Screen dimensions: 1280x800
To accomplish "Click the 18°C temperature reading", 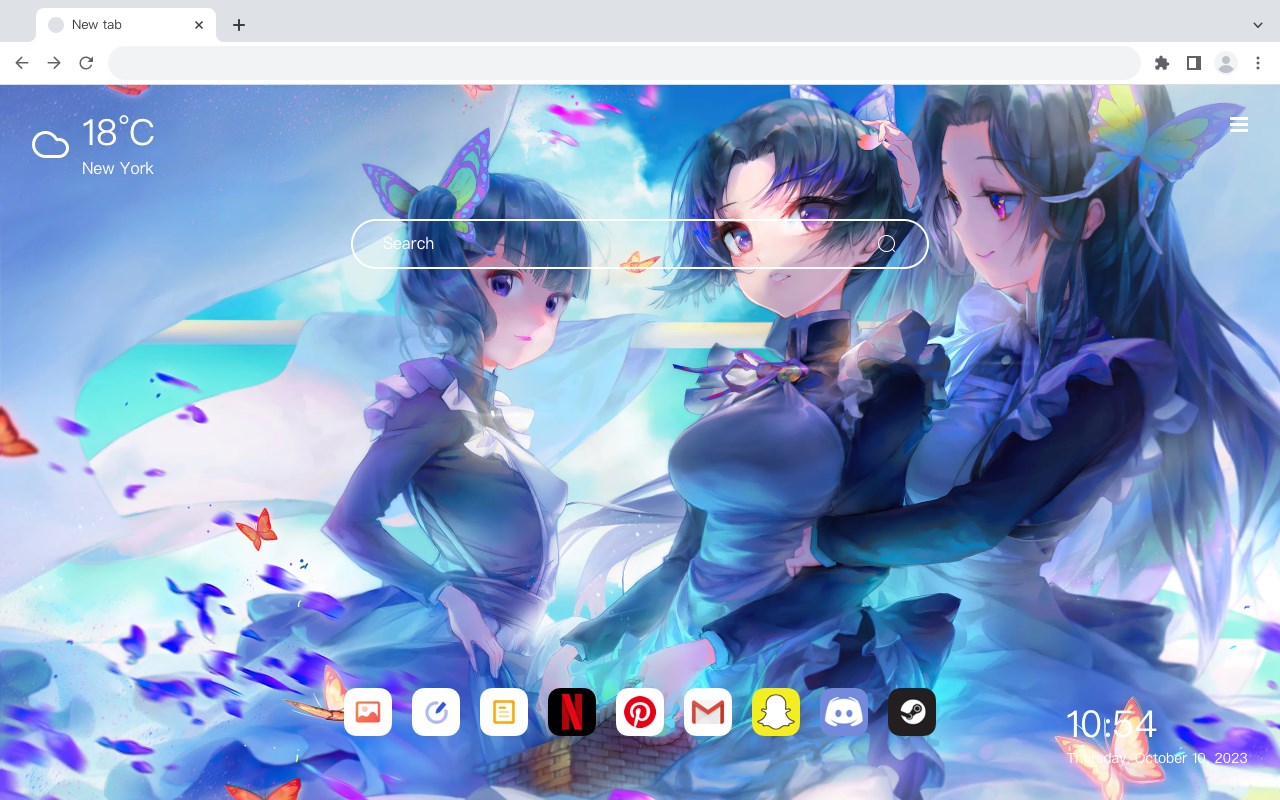I will [x=118, y=133].
